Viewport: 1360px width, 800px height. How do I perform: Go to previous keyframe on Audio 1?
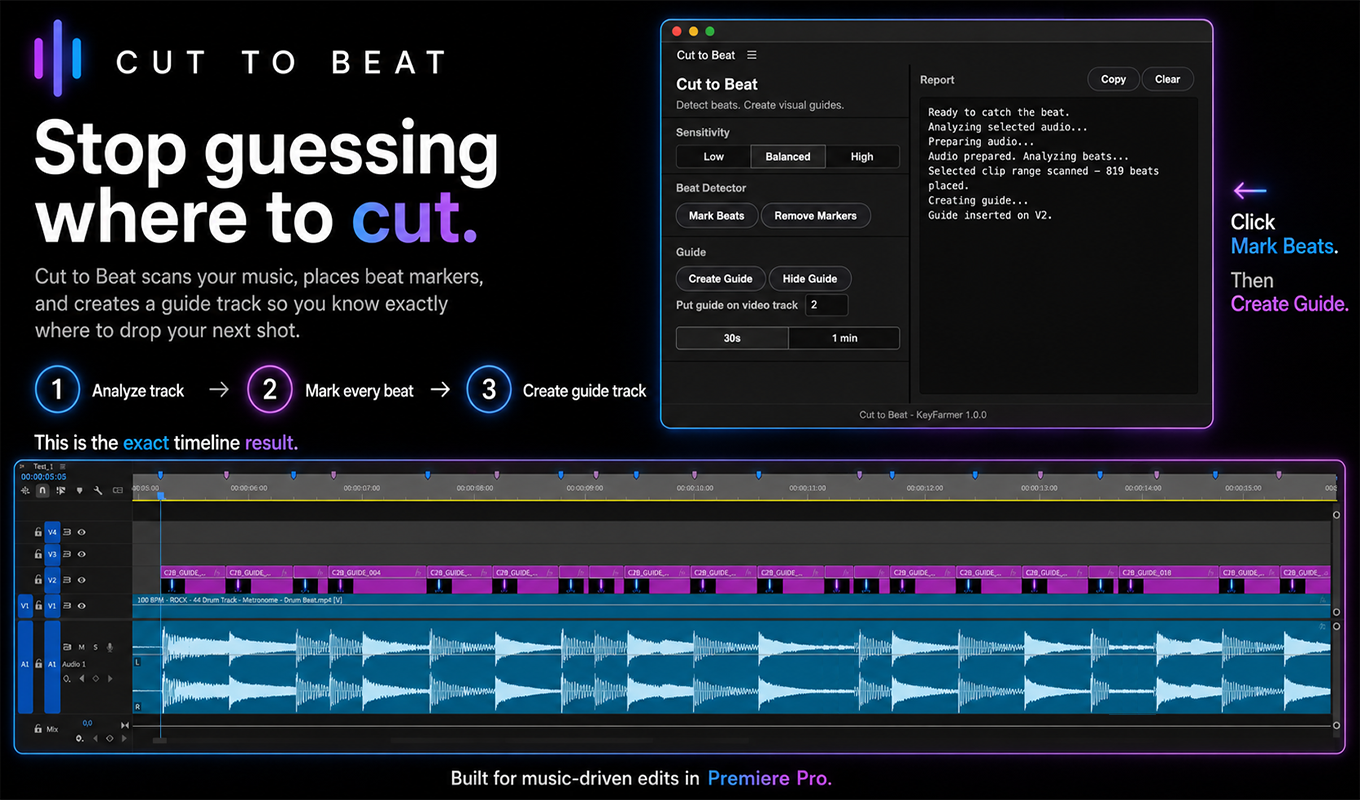pos(82,678)
